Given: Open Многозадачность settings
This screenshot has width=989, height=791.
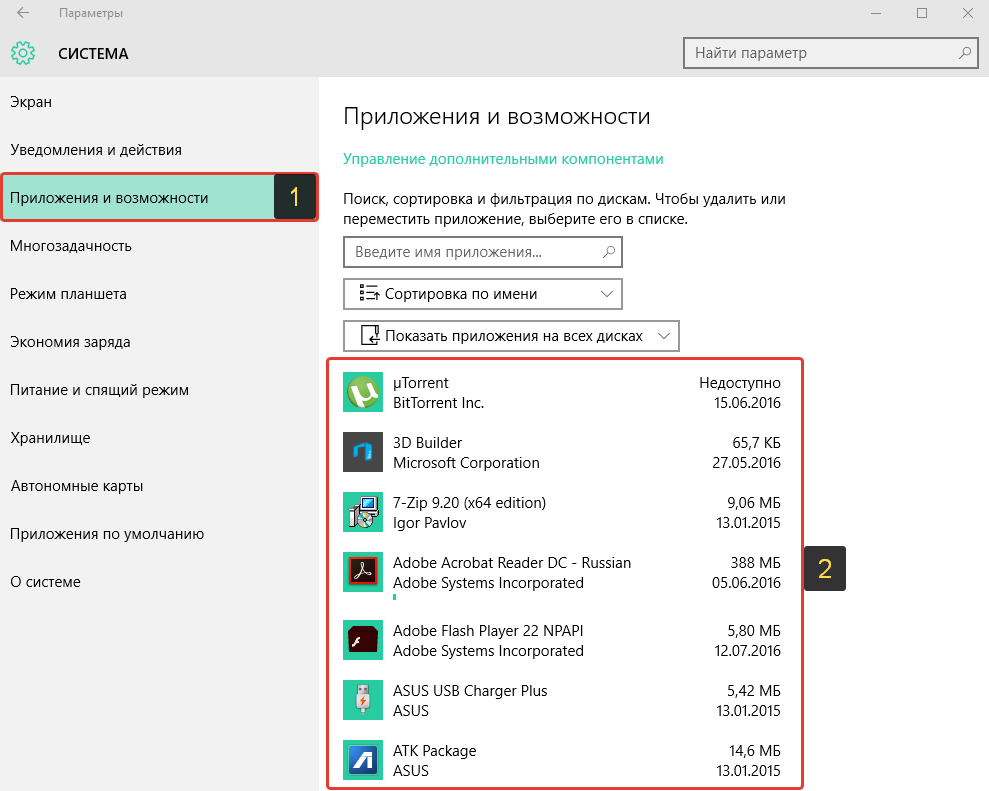Looking at the screenshot, I should [x=159, y=245].
